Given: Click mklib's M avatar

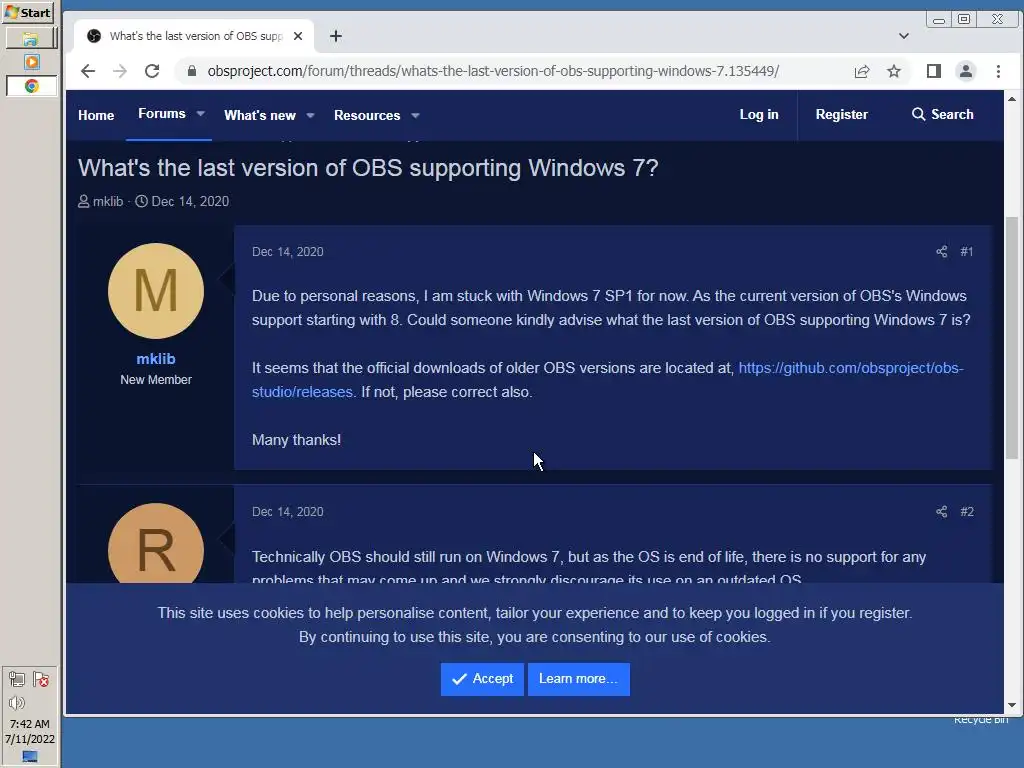Looking at the screenshot, I should tap(156, 291).
